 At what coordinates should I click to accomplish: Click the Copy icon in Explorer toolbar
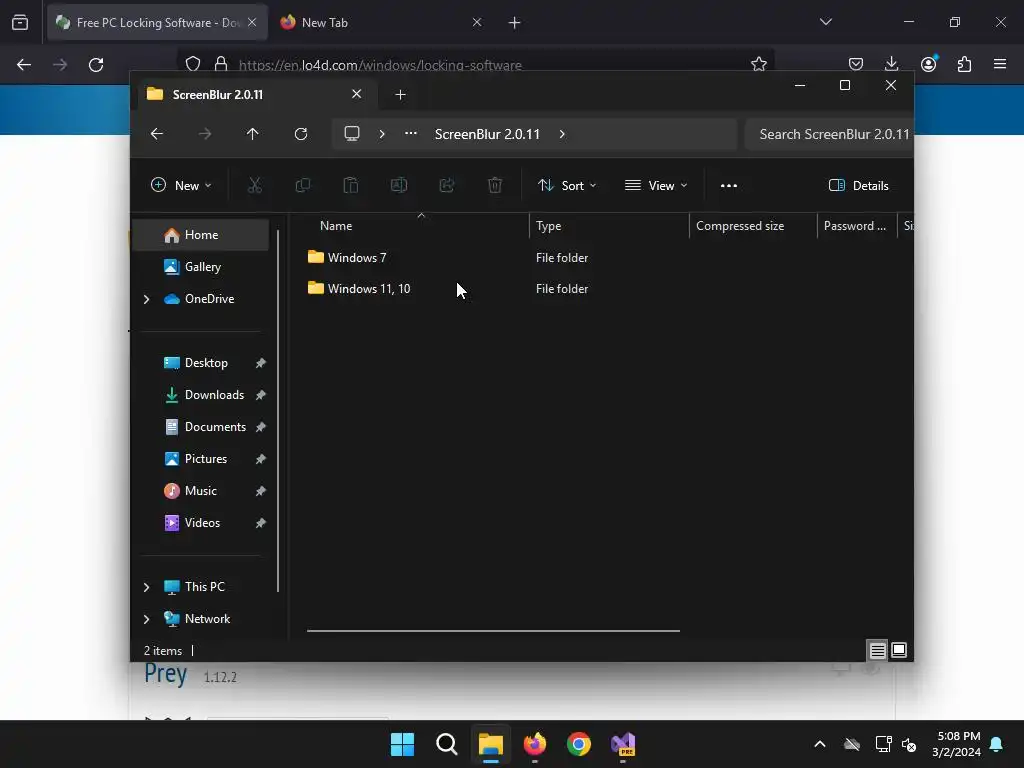[x=302, y=185]
